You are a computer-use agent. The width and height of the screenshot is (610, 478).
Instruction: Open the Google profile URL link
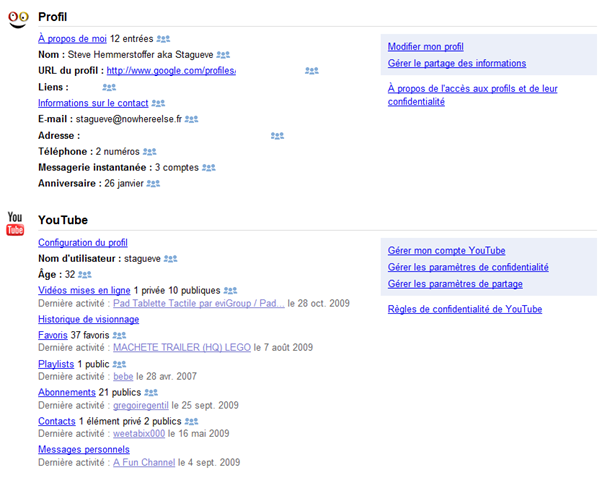point(171,71)
